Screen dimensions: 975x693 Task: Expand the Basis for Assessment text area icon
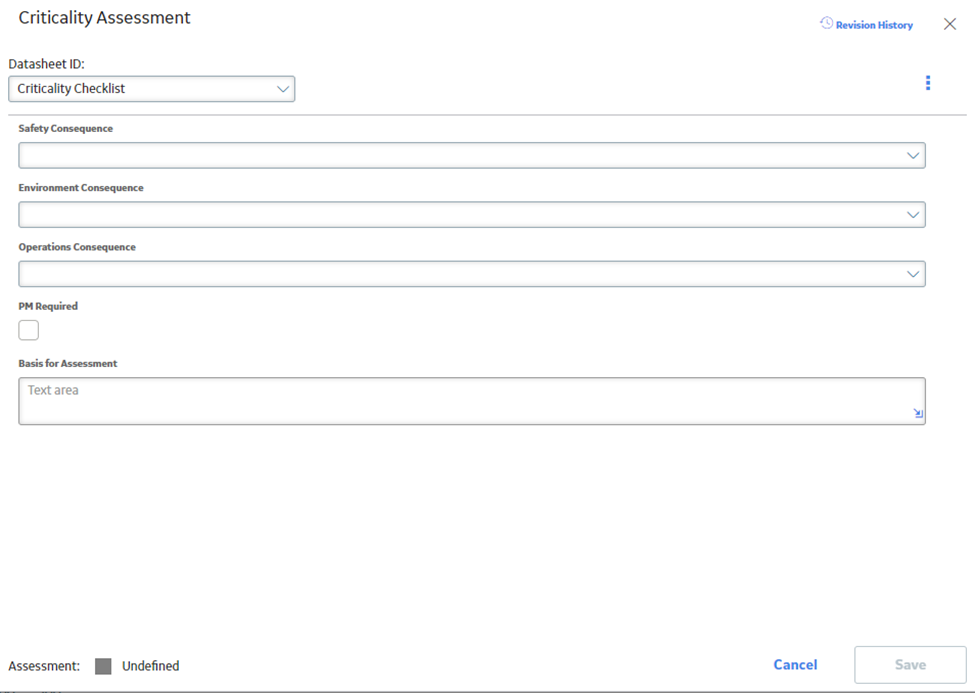click(x=918, y=413)
